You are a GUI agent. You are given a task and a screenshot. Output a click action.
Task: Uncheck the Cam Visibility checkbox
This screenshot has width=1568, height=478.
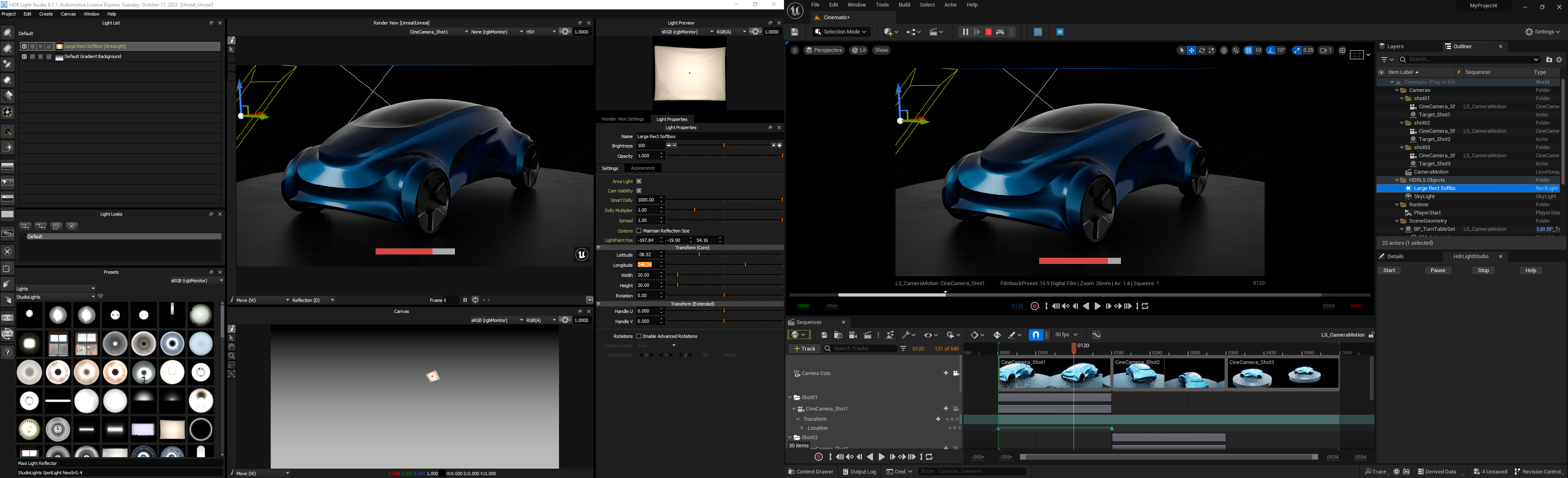tap(639, 191)
